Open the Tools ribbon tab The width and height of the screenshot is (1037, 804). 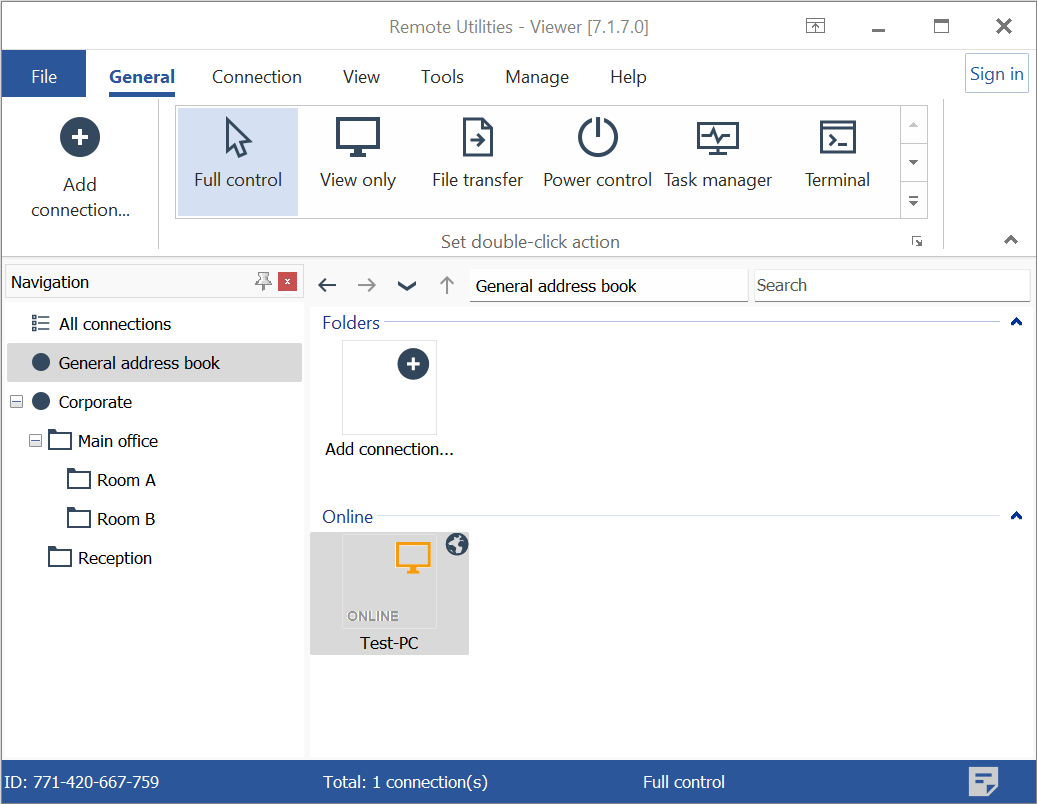pos(442,77)
